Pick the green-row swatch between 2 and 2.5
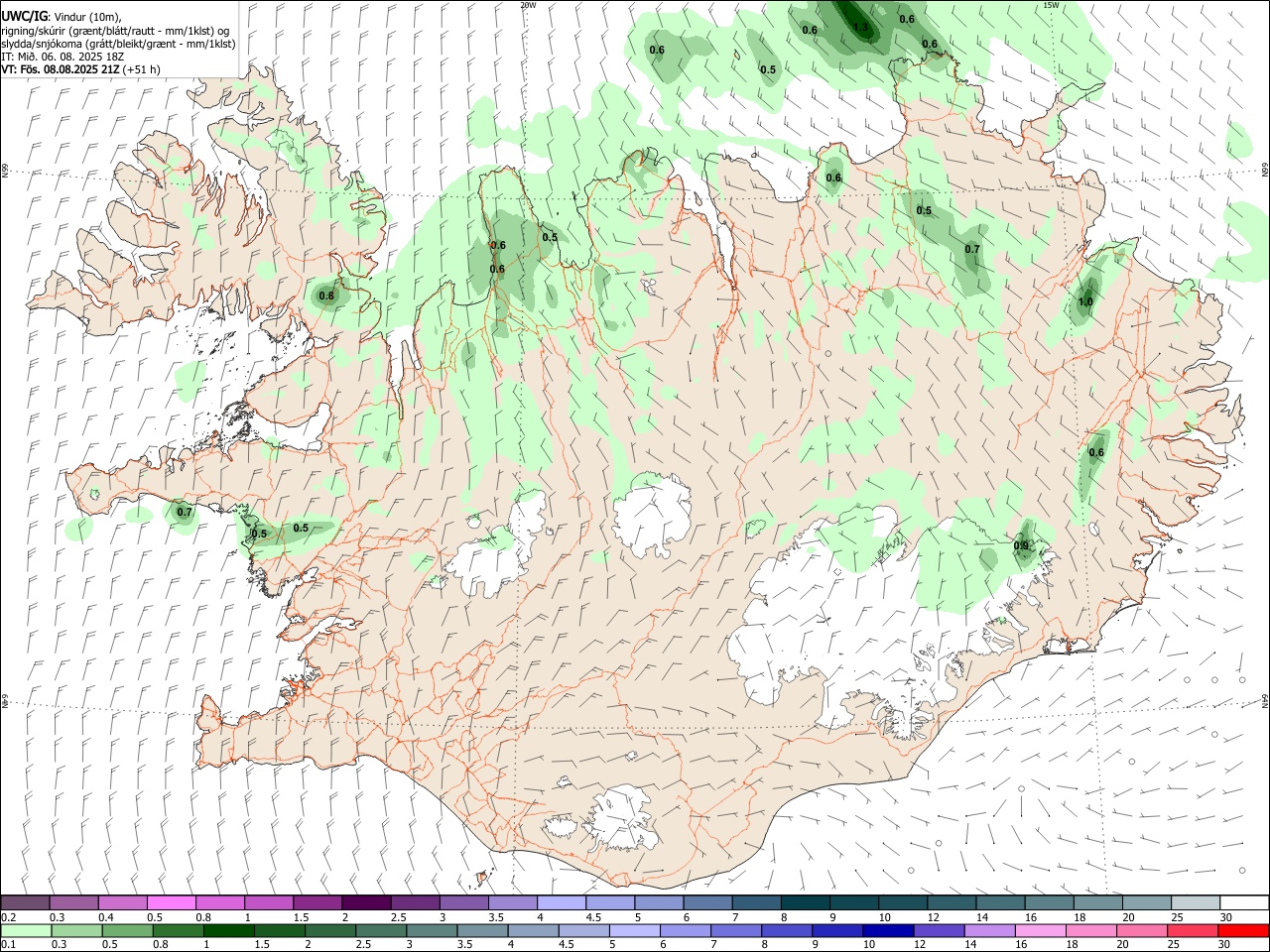The height and width of the screenshot is (952, 1270). [329, 930]
